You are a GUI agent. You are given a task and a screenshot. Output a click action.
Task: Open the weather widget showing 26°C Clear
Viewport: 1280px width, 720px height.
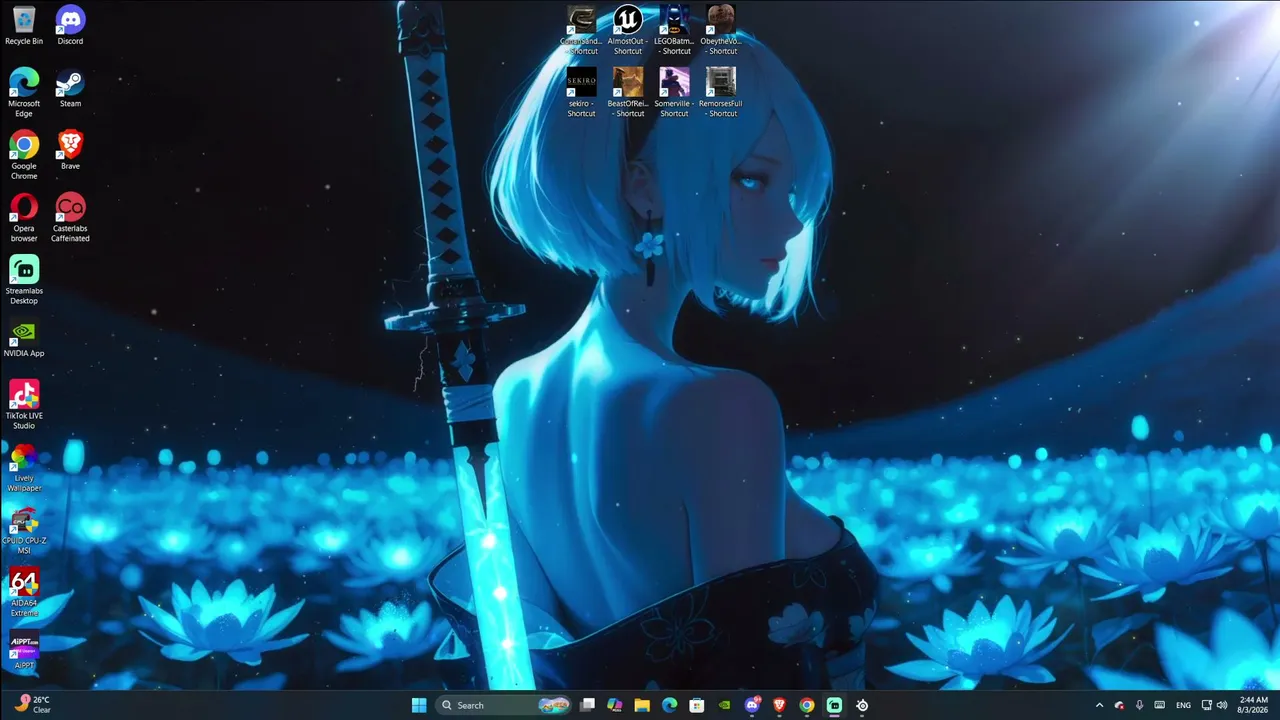[33, 705]
